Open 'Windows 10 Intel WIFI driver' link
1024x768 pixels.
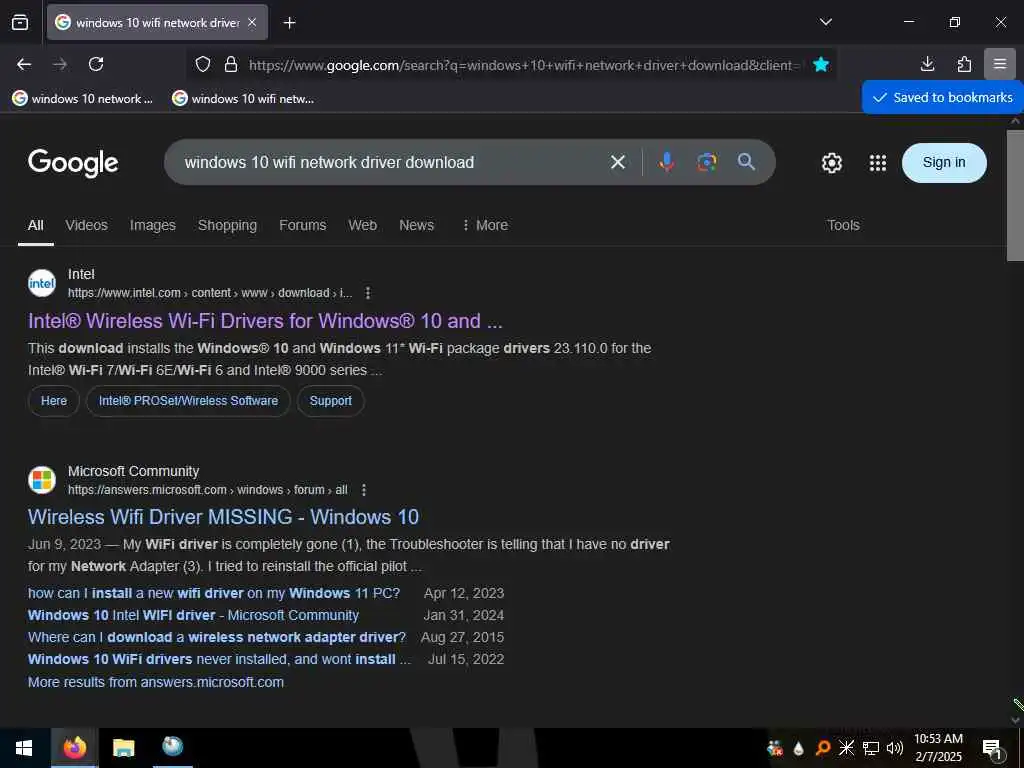click(193, 615)
